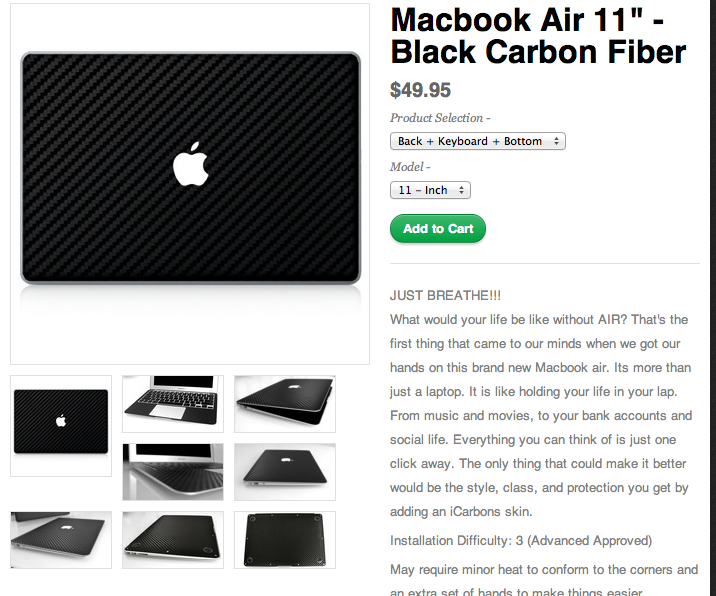
Task: Click the Product Selection label
Action: click(x=440, y=118)
